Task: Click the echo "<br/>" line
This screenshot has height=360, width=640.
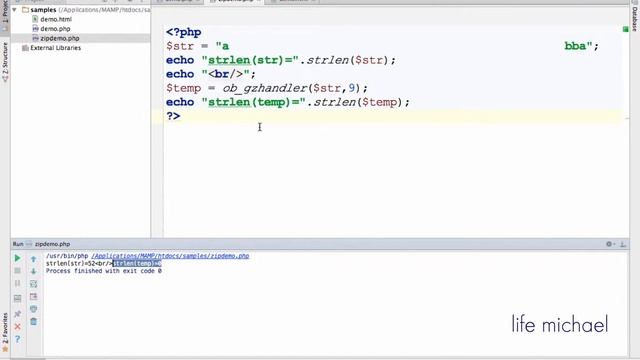Action: tap(211, 74)
